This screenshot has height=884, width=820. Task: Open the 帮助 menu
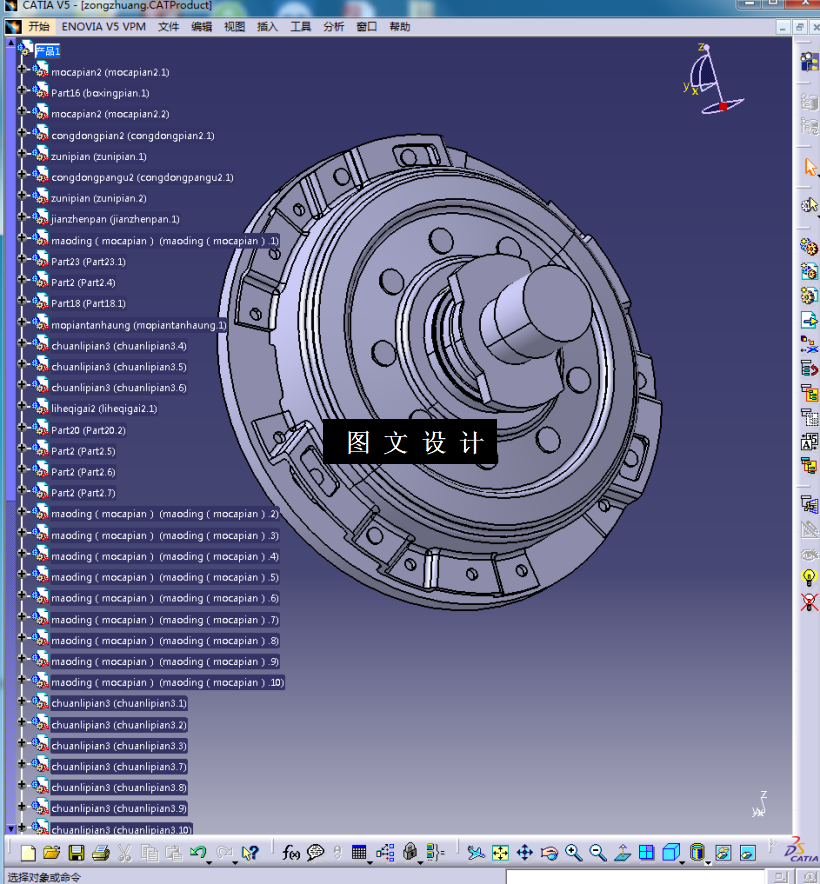tap(400, 26)
